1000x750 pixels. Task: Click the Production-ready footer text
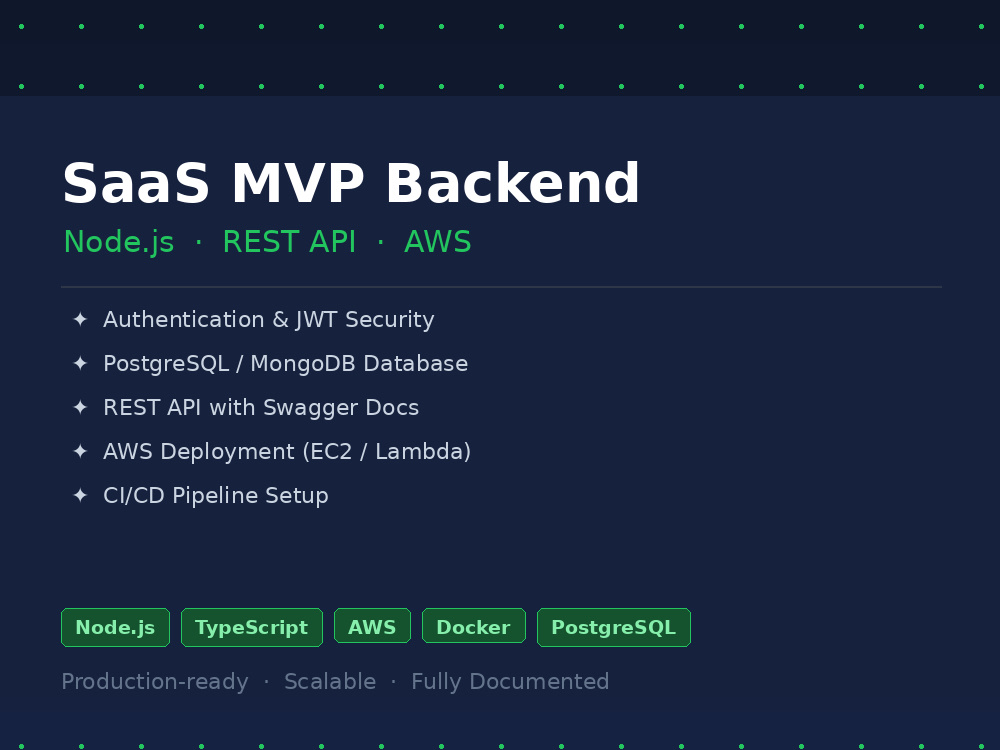[x=155, y=682]
